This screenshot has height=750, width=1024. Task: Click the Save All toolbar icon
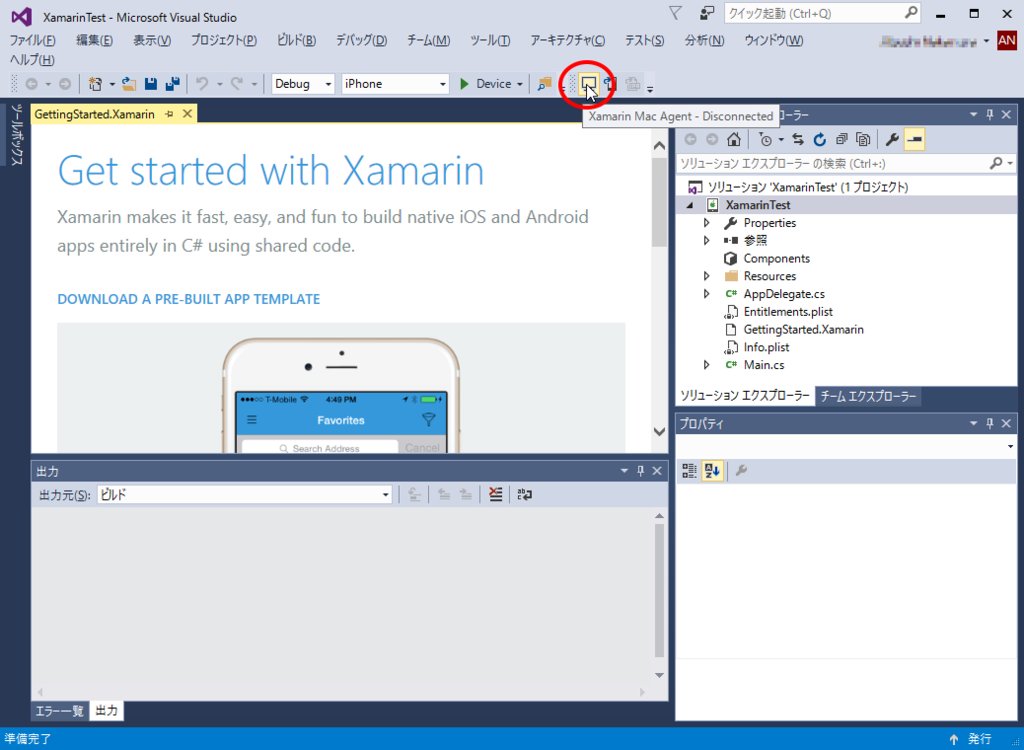pyautogui.click(x=172, y=84)
